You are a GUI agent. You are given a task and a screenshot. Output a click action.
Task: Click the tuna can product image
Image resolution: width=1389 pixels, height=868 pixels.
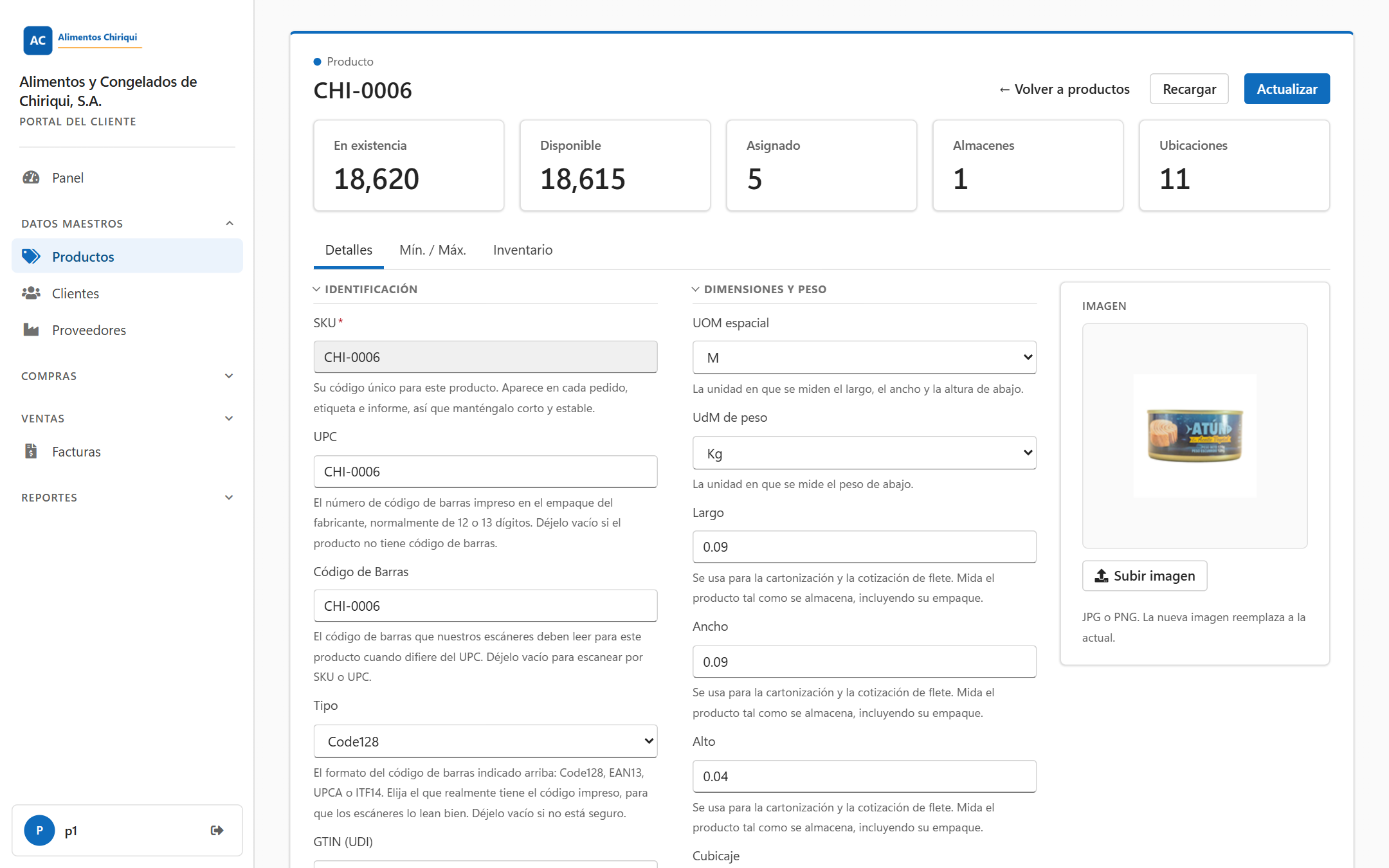pos(1195,435)
